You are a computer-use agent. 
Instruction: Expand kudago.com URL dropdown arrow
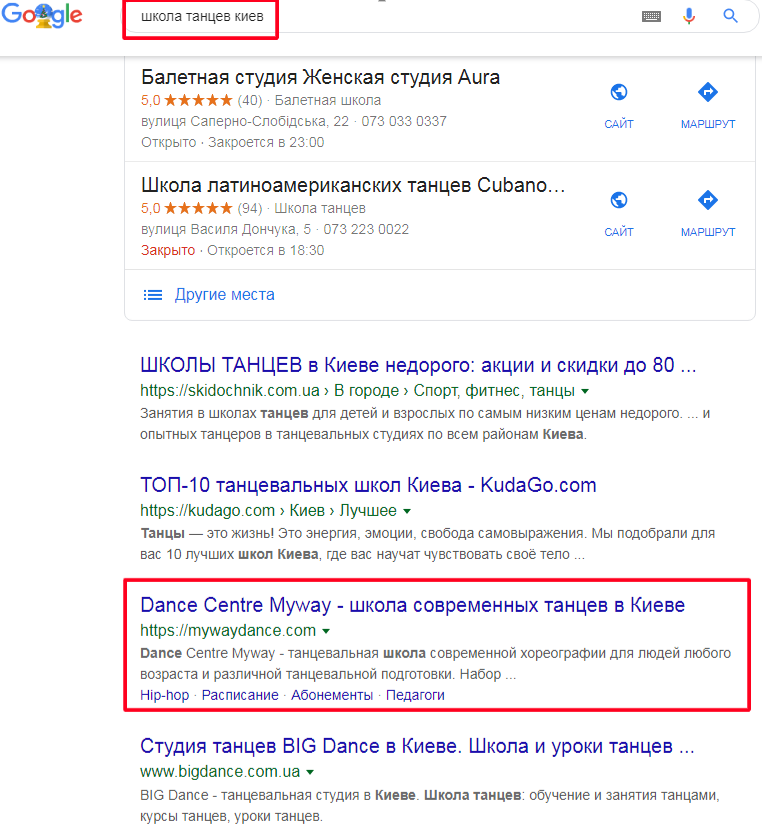407,512
